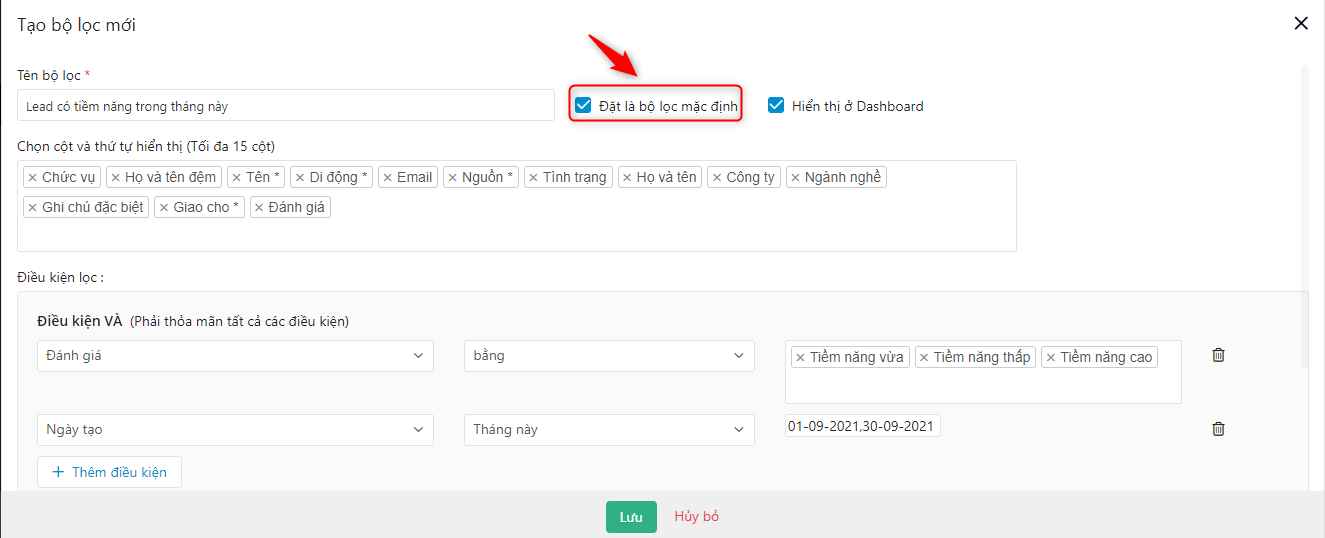Remove the Tiềm năng cao tag

pos(1050,358)
